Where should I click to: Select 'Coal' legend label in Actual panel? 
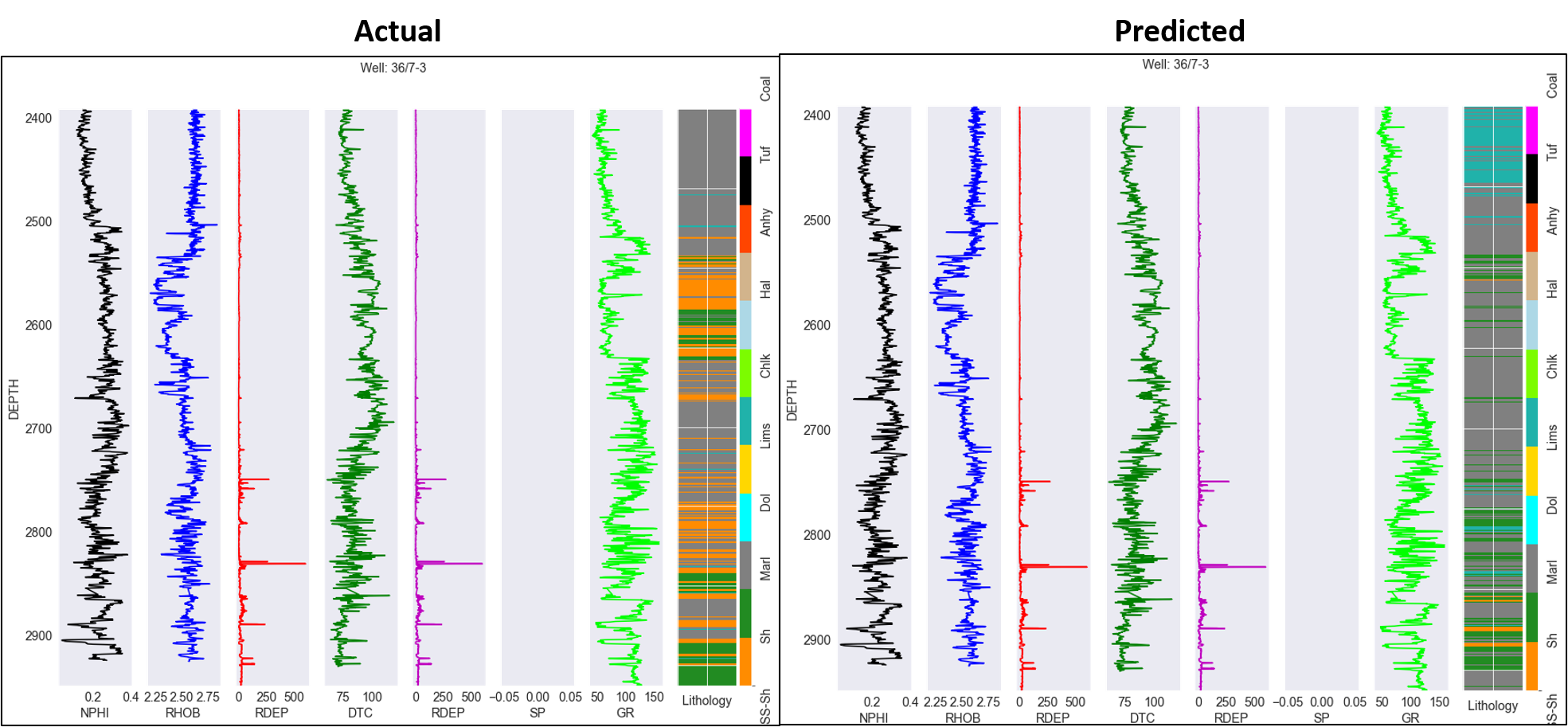(x=765, y=88)
